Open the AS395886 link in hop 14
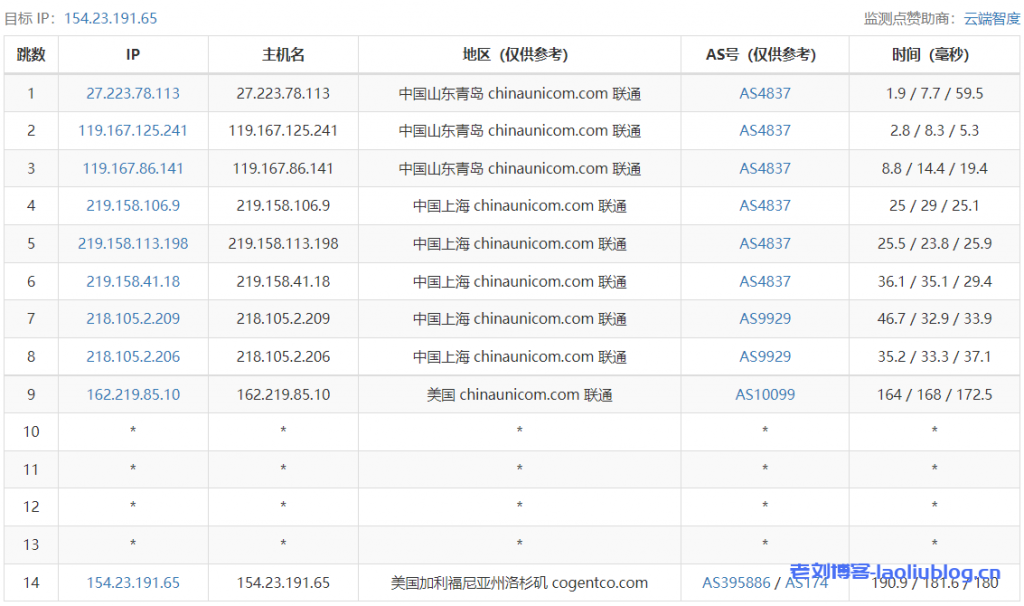 click(736, 582)
